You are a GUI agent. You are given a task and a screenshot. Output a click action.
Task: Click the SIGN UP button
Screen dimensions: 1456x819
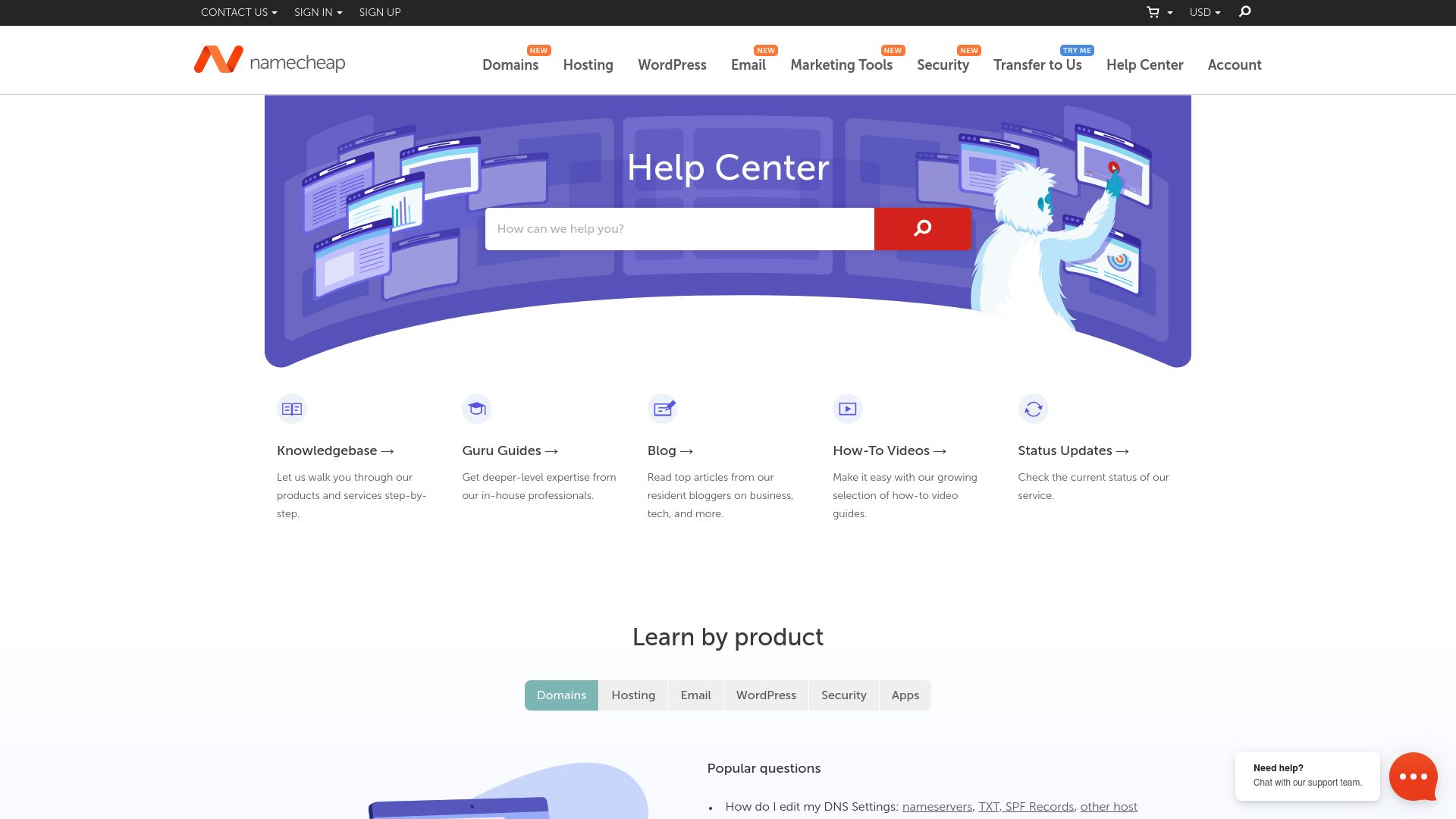point(380,12)
